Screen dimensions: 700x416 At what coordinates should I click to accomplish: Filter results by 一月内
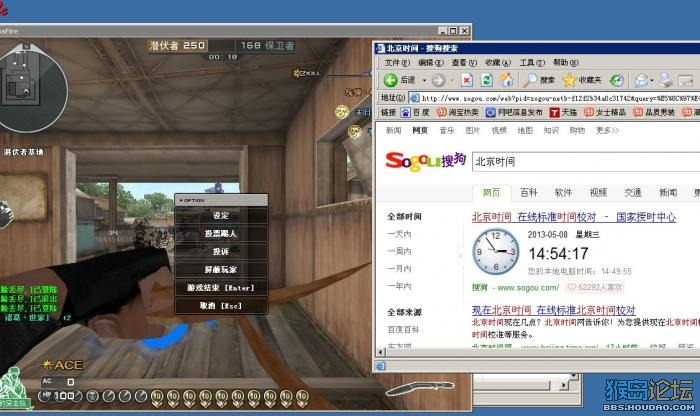399,269
